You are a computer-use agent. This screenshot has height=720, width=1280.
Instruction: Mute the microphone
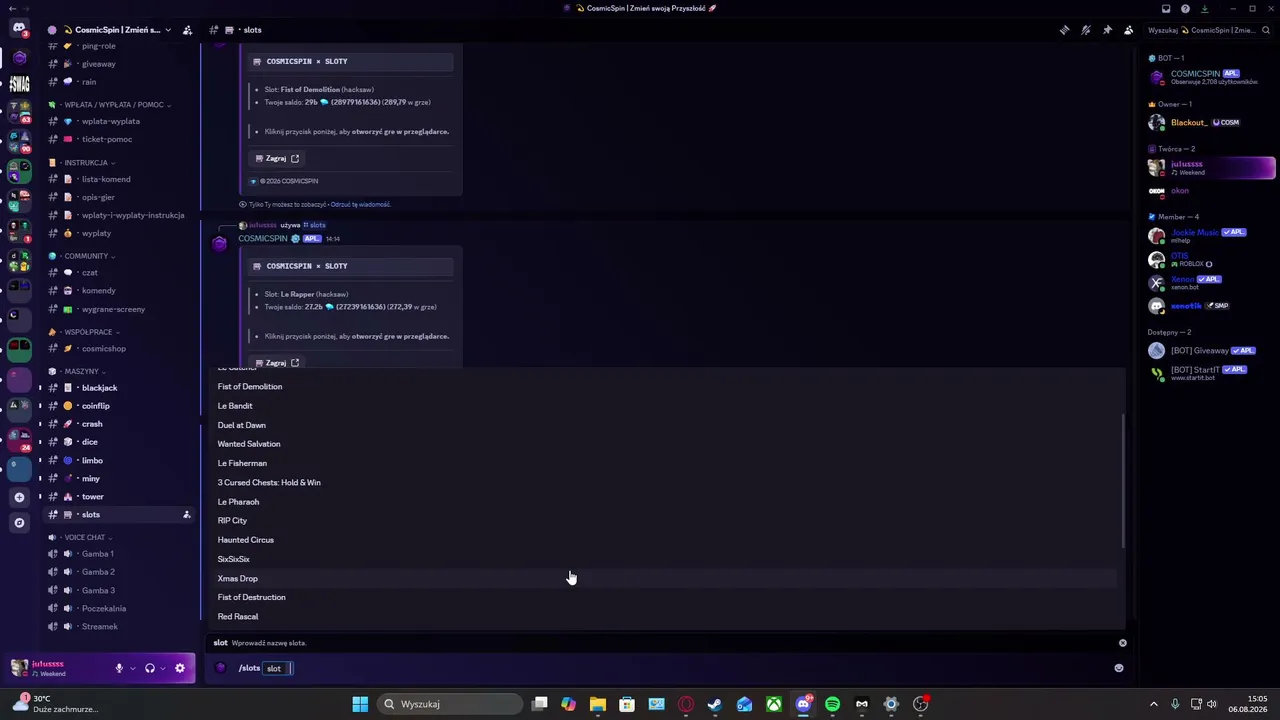coord(119,668)
